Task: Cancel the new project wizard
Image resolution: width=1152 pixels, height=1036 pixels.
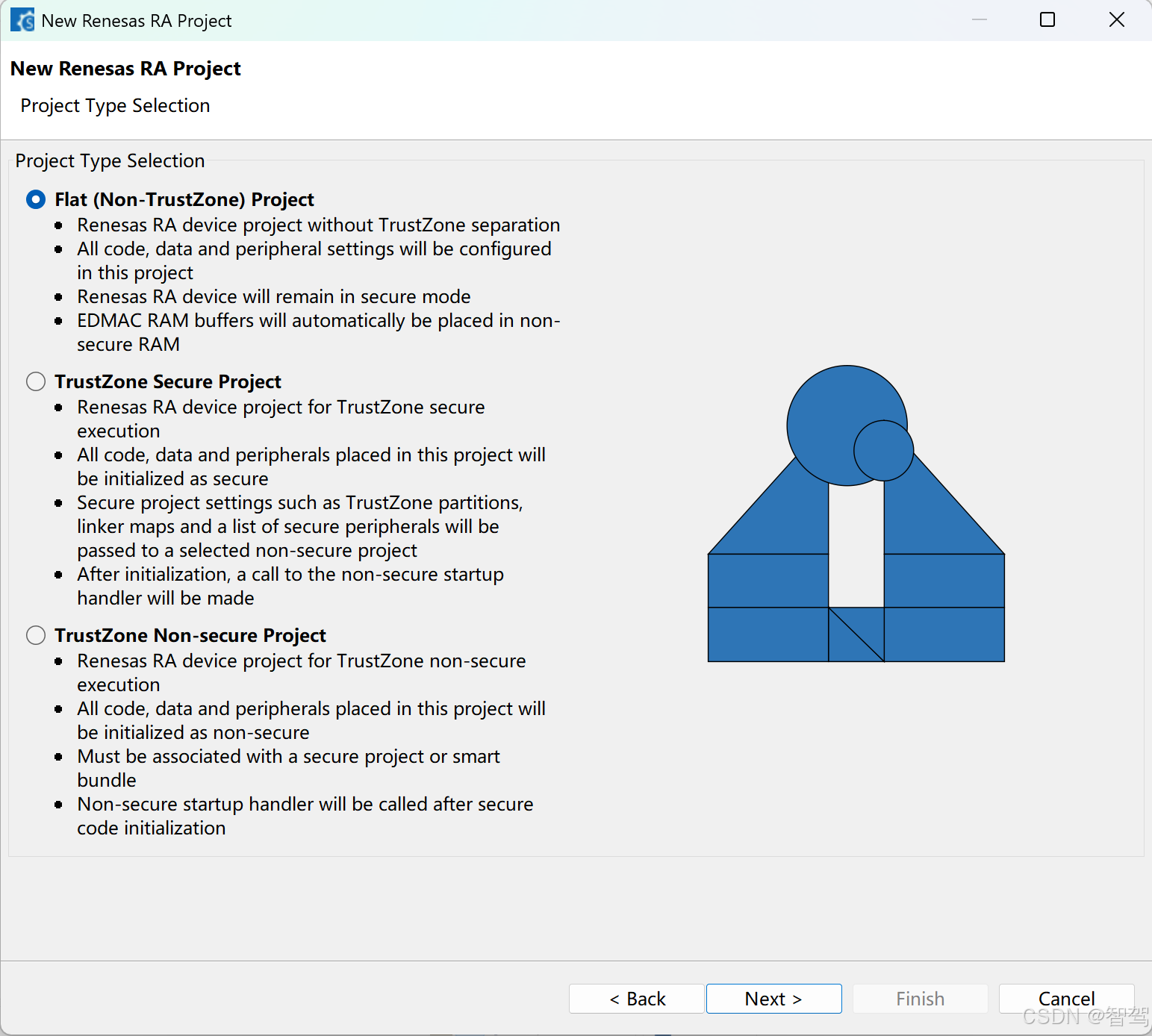Action: pos(1066,999)
